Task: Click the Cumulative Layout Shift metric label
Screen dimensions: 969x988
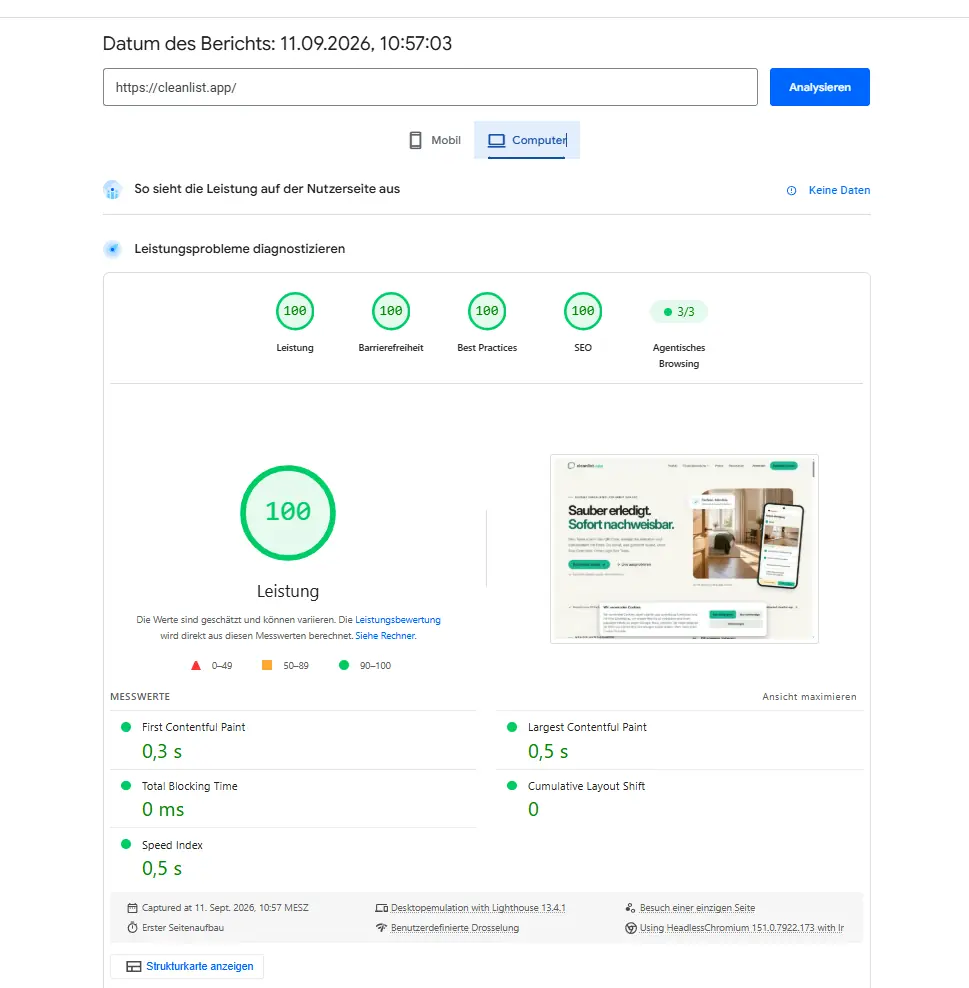Action: (587, 786)
